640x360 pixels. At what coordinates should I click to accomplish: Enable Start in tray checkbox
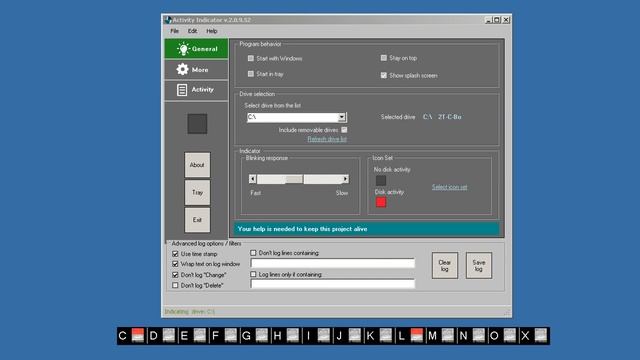tap(251, 74)
